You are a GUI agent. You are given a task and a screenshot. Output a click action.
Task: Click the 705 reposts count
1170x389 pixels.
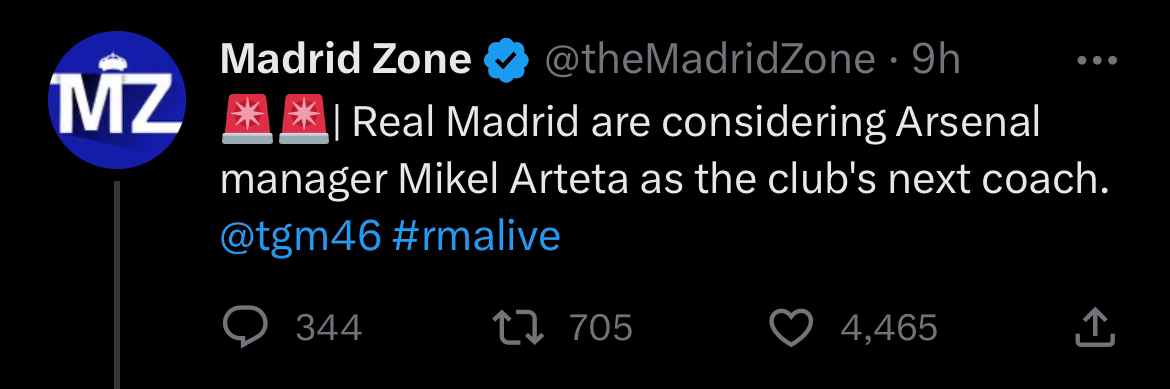[x=601, y=329]
